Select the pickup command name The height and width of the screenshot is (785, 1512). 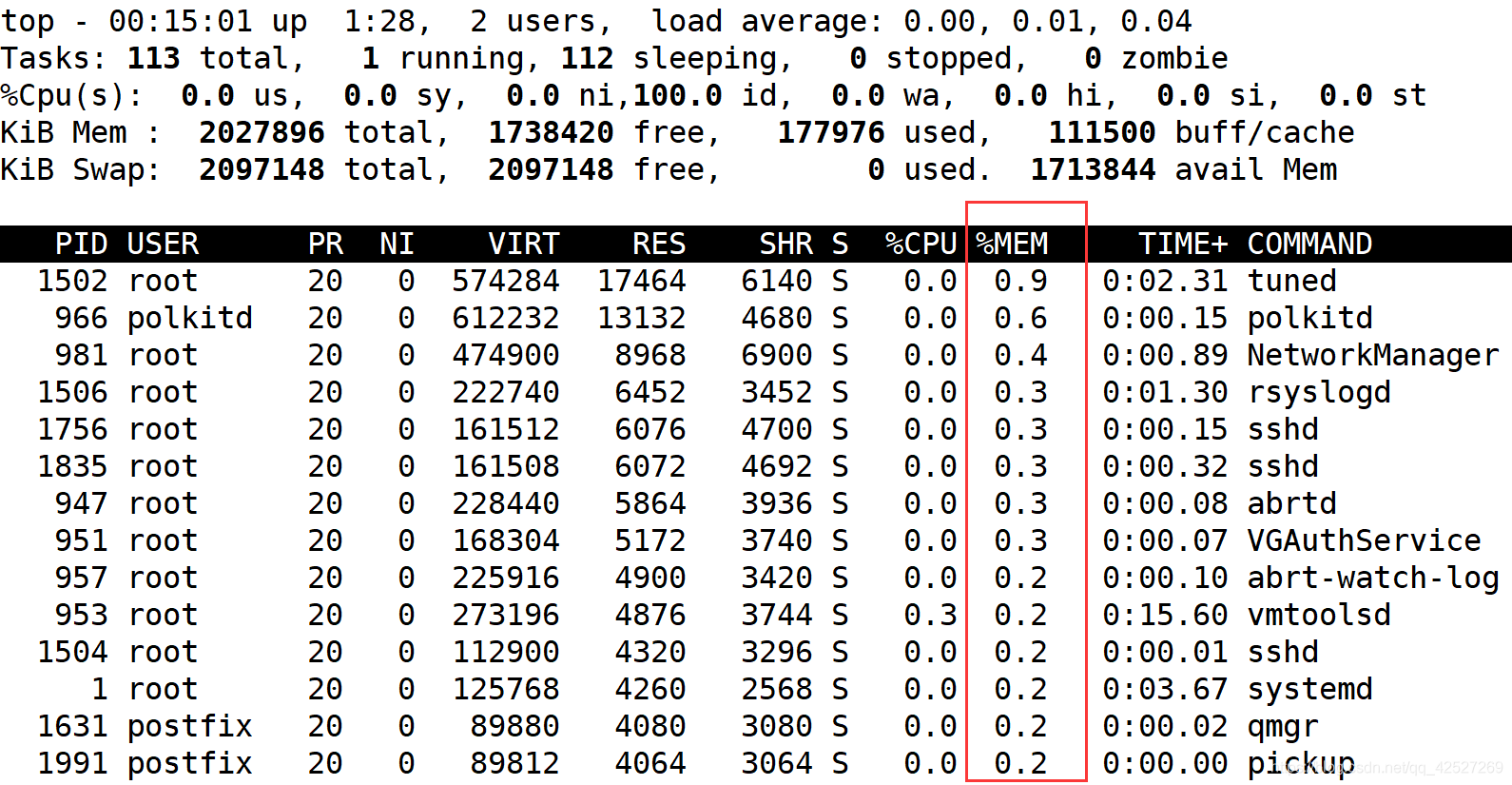click(x=1301, y=764)
